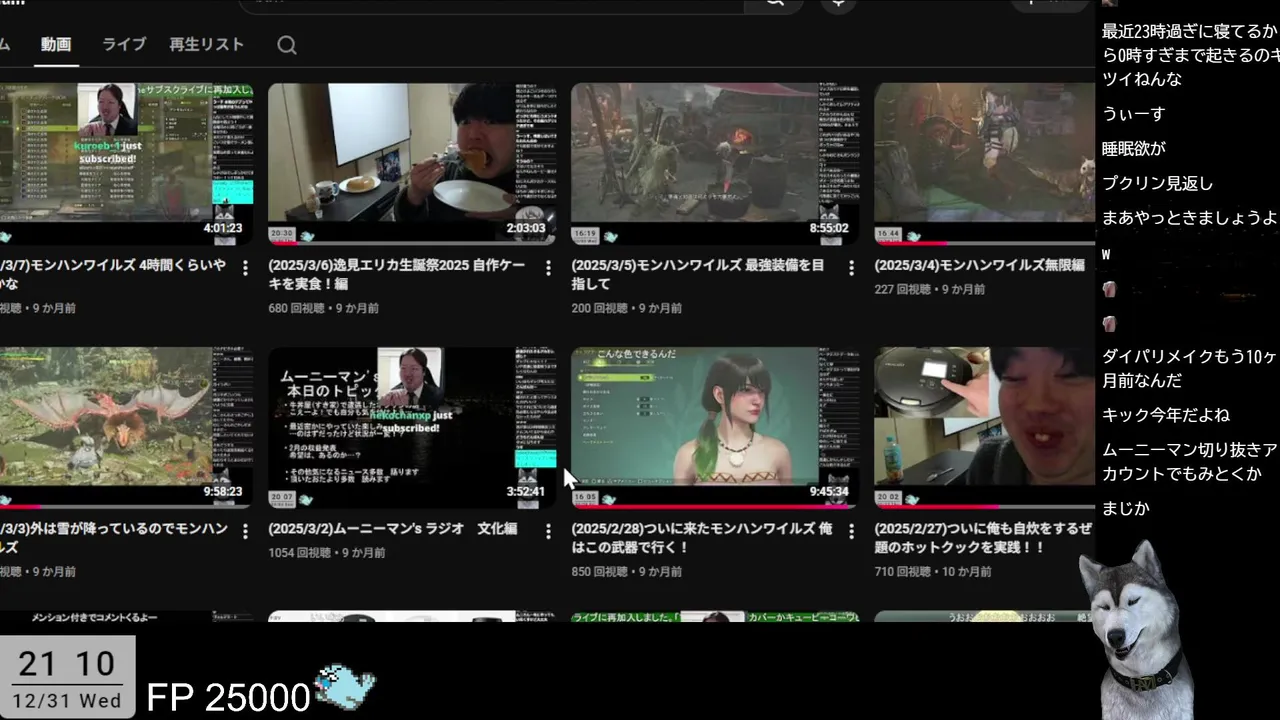Open title (2025/2/27)ついに俺も自炊をするぜ
This screenshot has height=720, width=1280.
pos(983,538)
